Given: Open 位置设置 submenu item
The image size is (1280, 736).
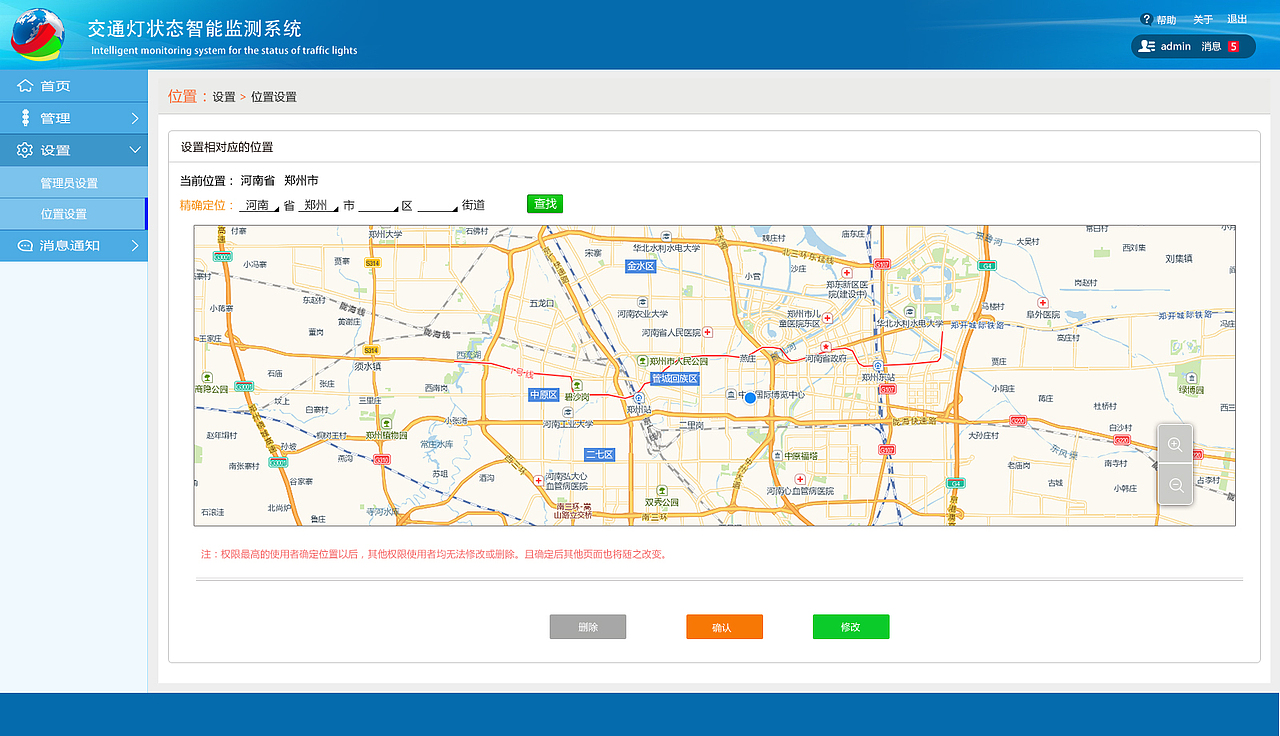Looking at the screenshot, I should (x=74, y=213).
